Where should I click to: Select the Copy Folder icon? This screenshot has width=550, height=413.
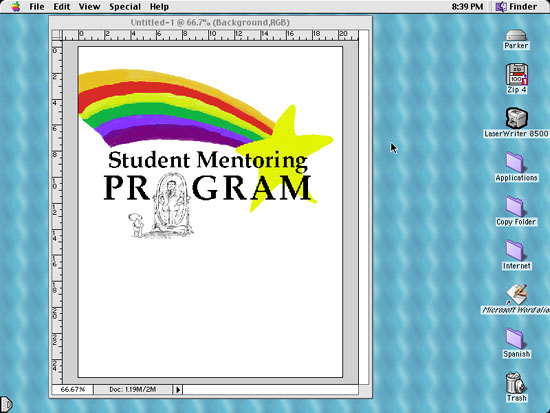tap(515, 207)
